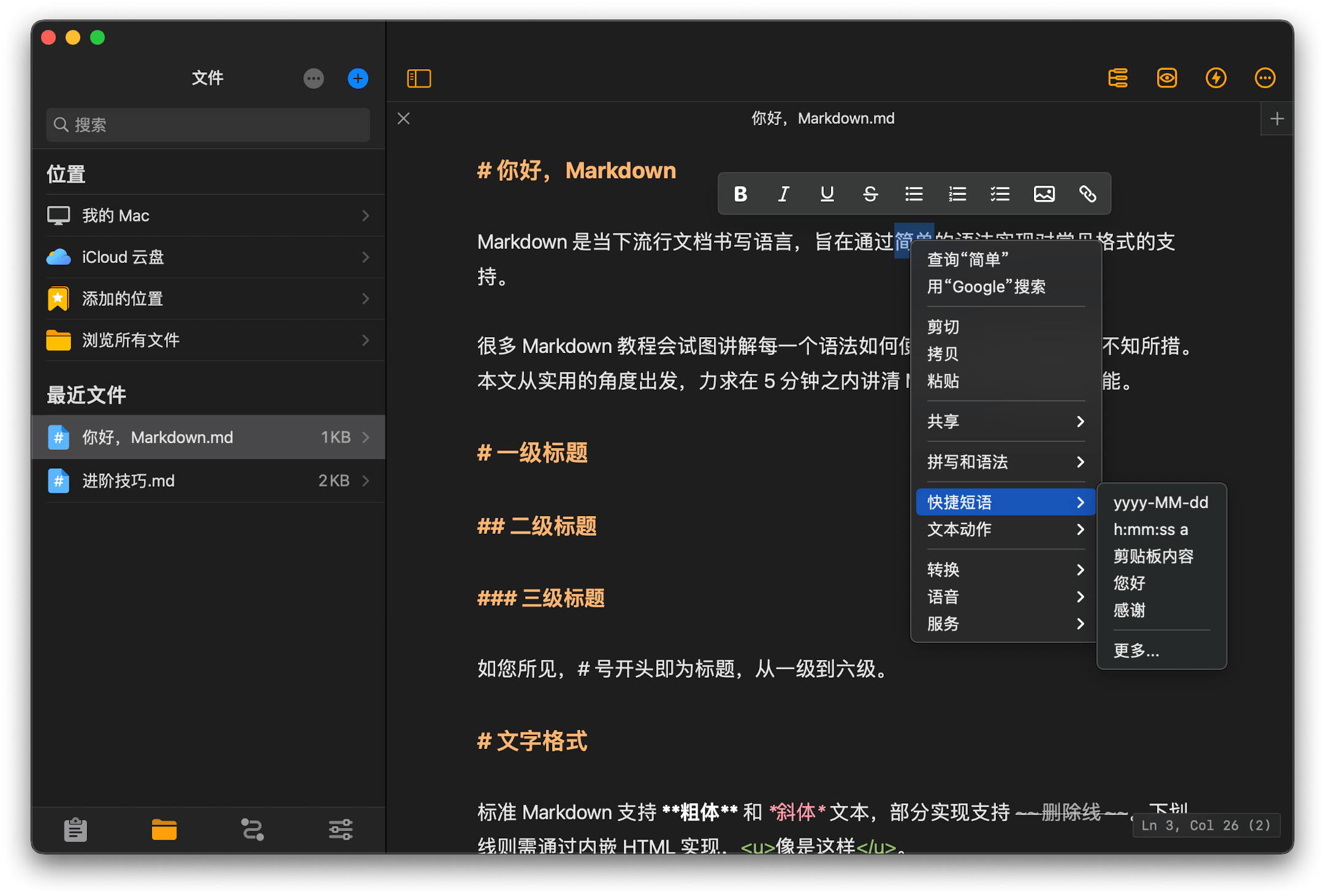Choose 粘贴 in context menu
This screenshot has width=1325, height=896.
coord(1006,381)
